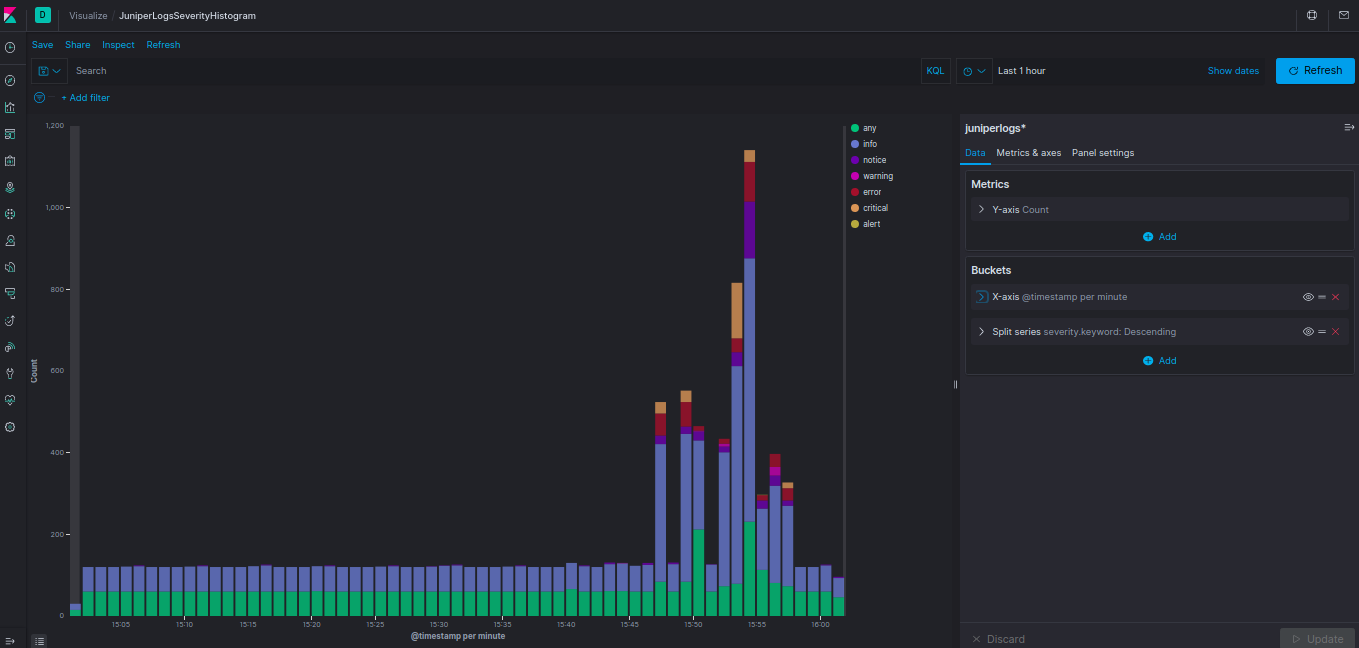Open Recently viewed clock icon
This screenshot has width=1359, height=648.
pos(10,47)
